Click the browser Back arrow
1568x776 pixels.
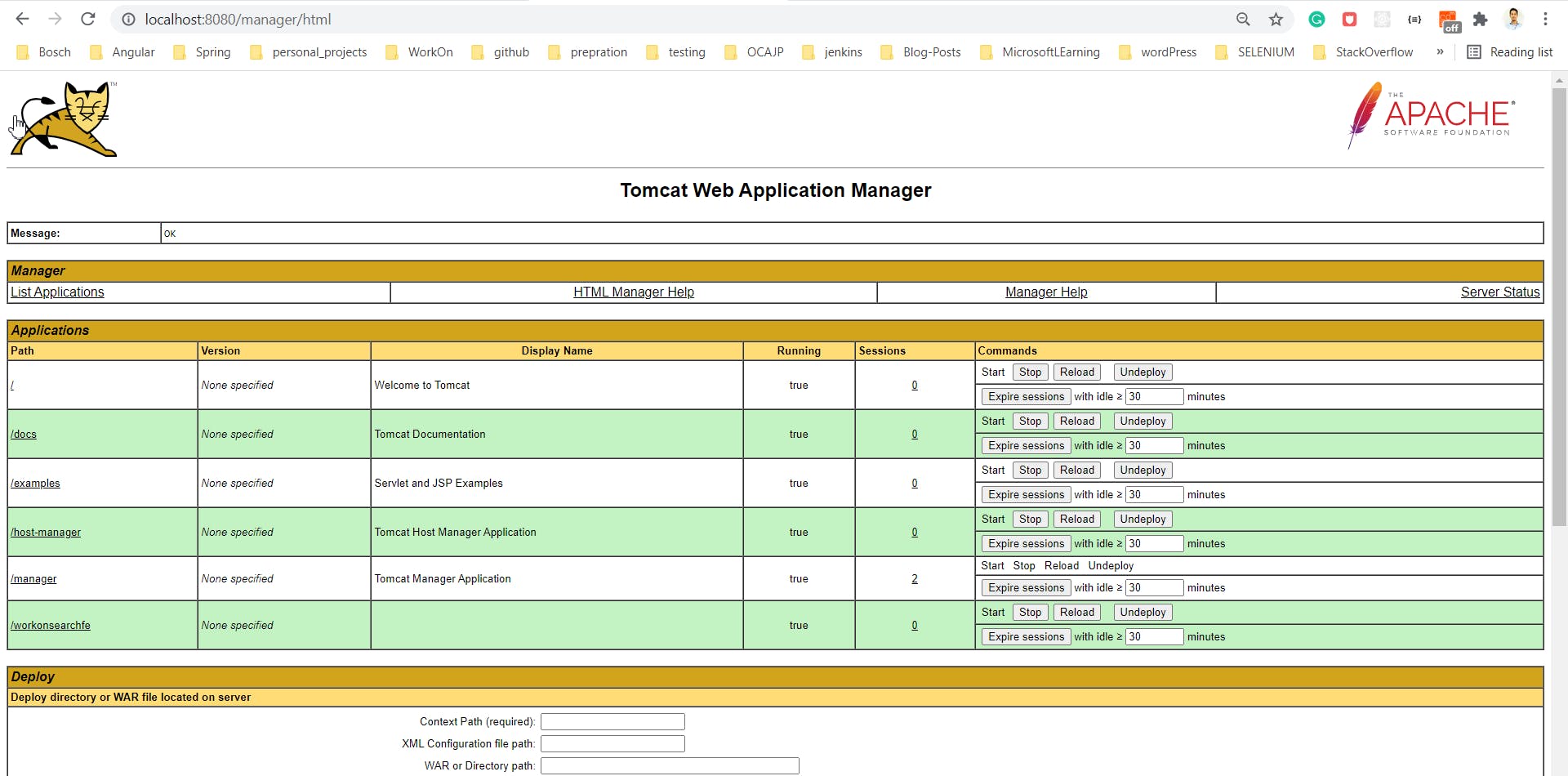coord(22,19)
